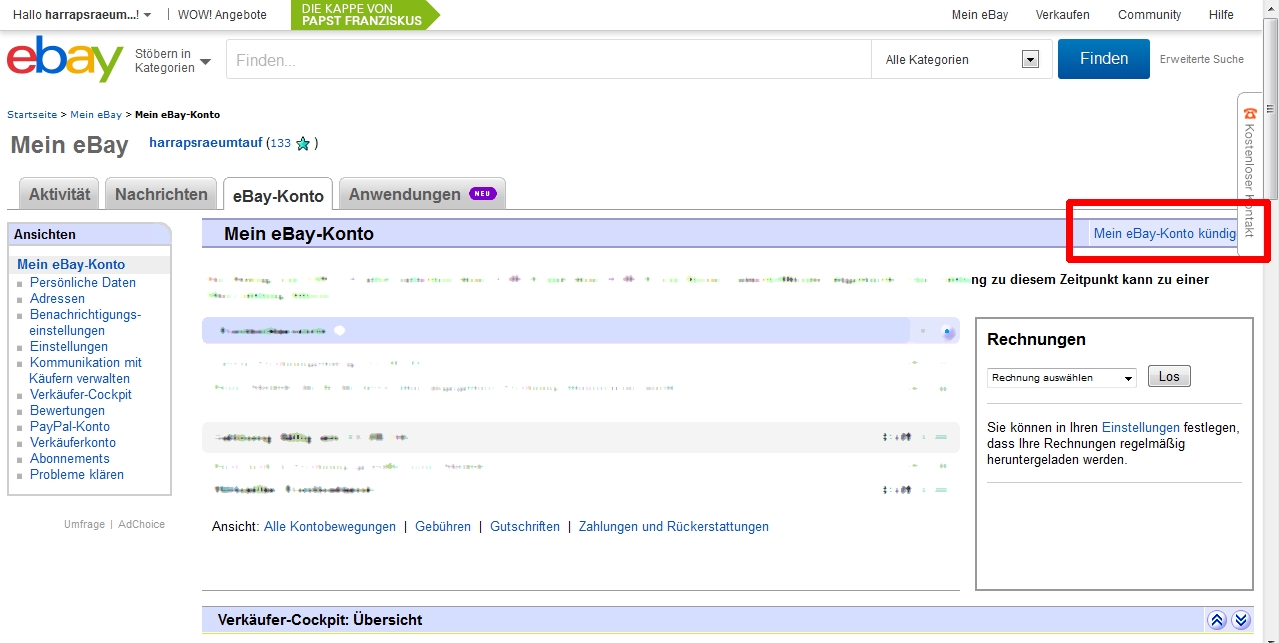The height and width of the screenshot is (643, 1279).
Task: Open the Anwendungen tab
Action: tap(421, 194)
